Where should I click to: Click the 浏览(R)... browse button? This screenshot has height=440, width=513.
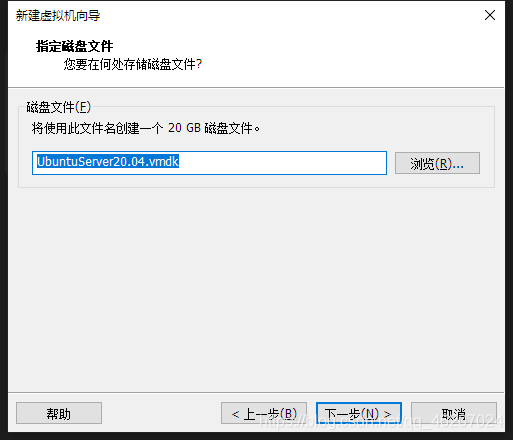(437, 163)
